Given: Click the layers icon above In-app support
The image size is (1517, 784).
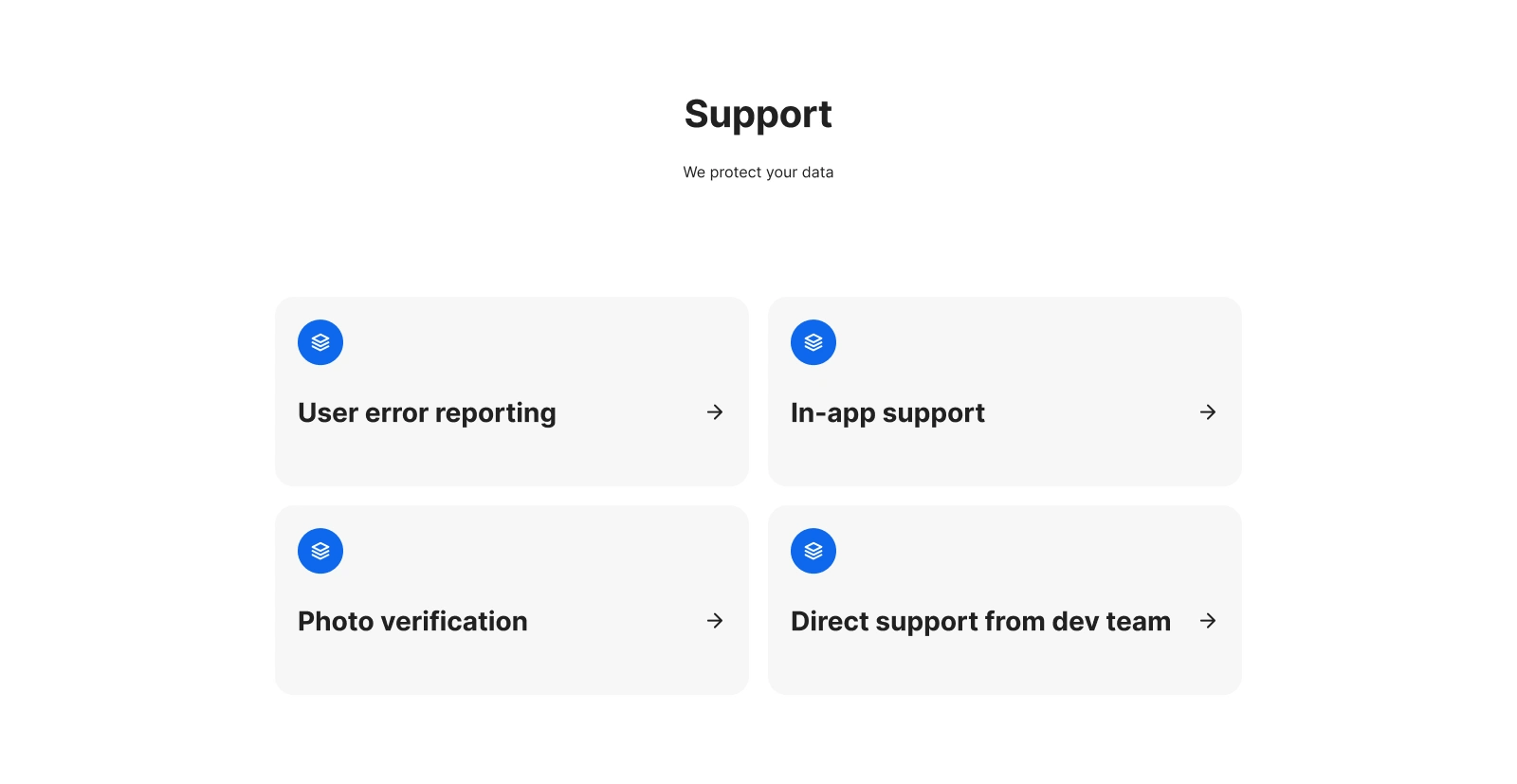Looking at the screenshot, I should click(813, 342).
